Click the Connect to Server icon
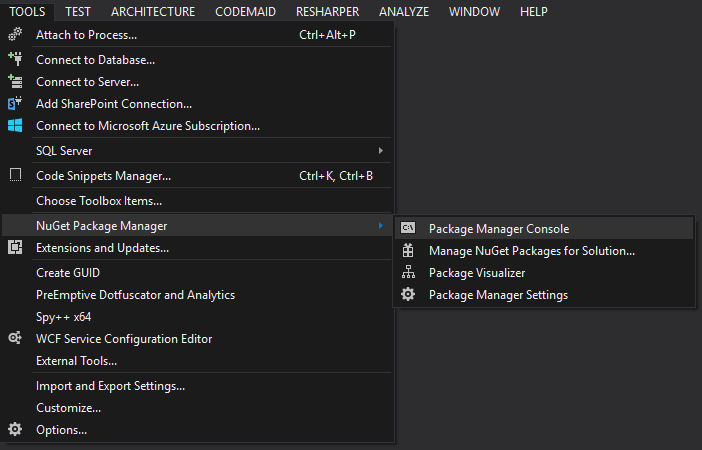The height and width of the screenshot is (450, 702). tap(15, 81)
